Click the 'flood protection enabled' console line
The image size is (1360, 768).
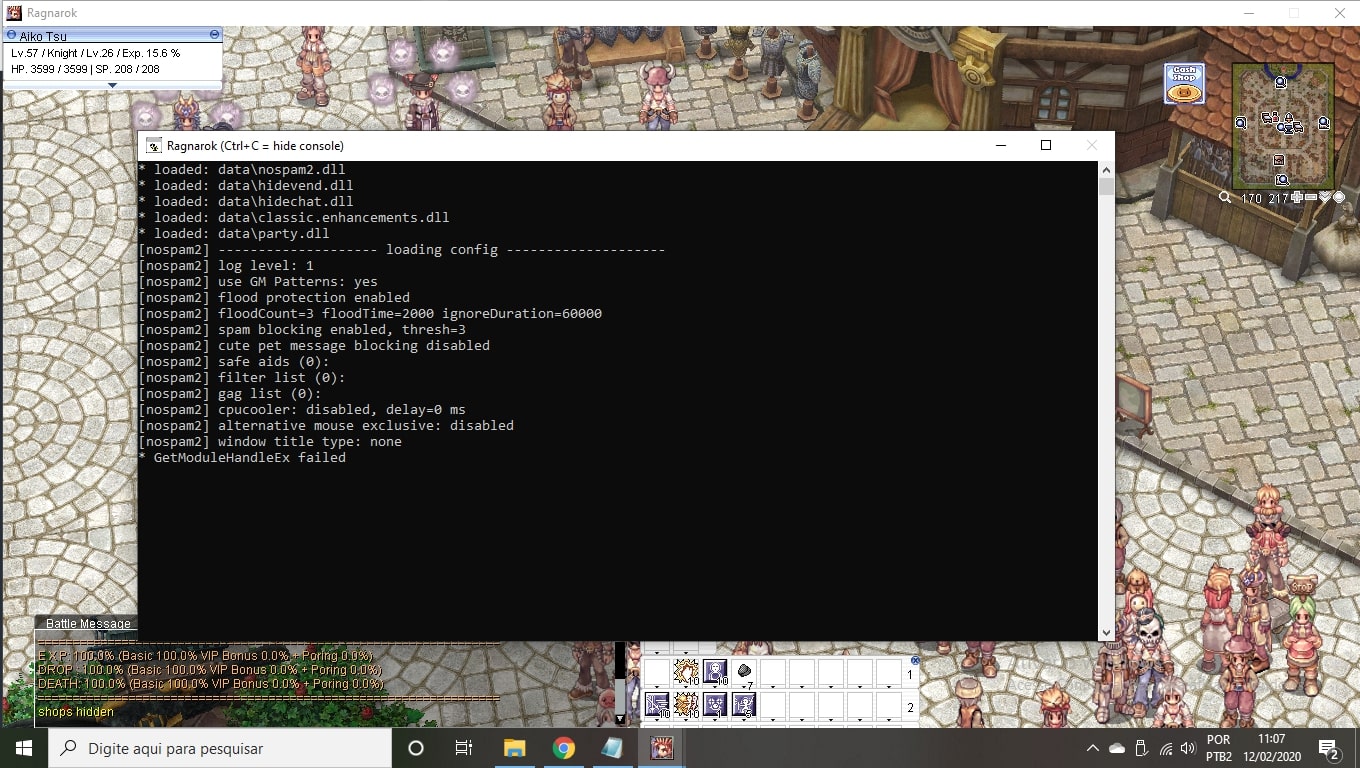point(274,298)
